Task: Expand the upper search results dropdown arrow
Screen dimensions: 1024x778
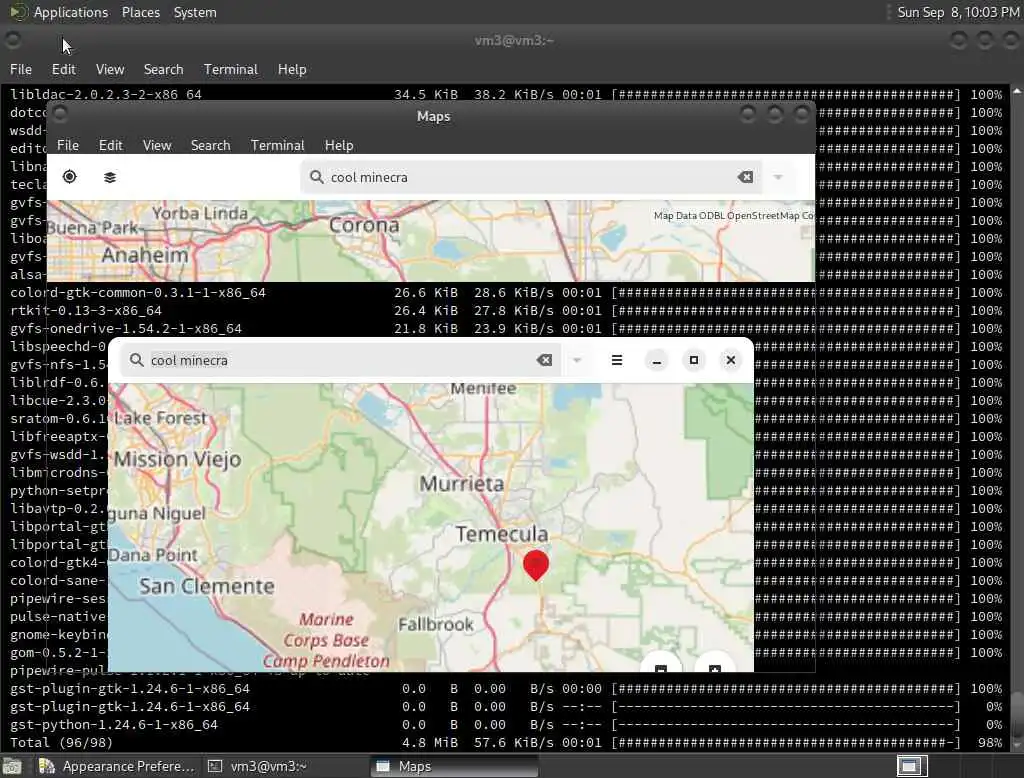Action: point(778,177)
